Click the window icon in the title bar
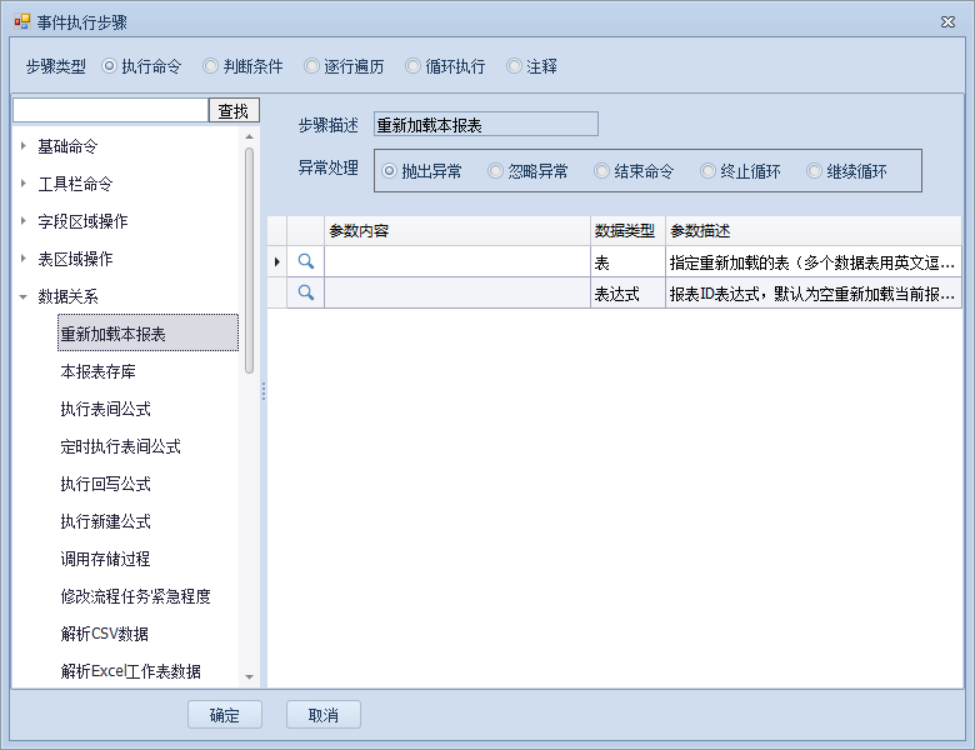 22,22
